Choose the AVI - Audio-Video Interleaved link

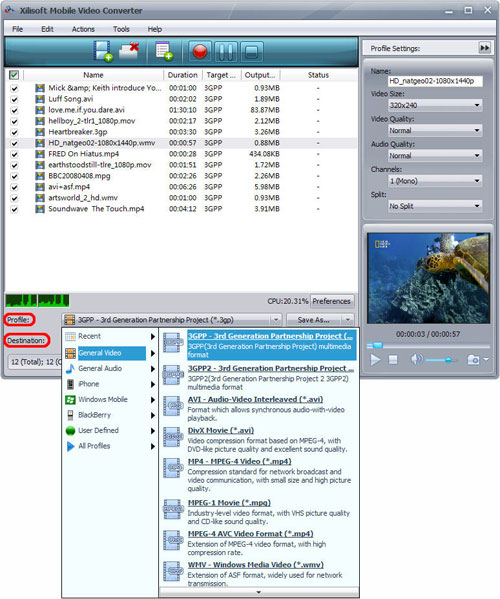coord(255,399)
